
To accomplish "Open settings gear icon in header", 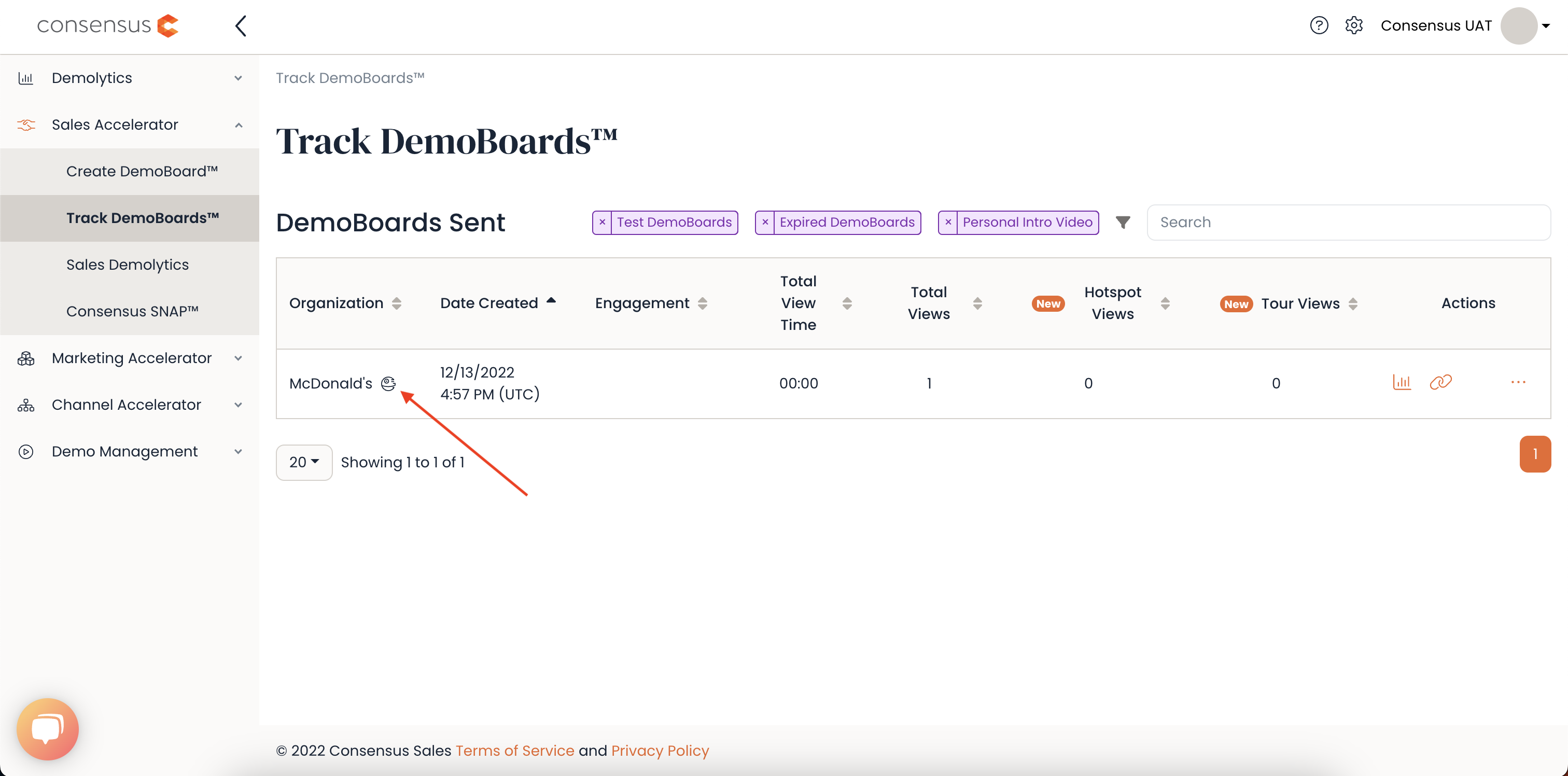I will point(1353,25).
